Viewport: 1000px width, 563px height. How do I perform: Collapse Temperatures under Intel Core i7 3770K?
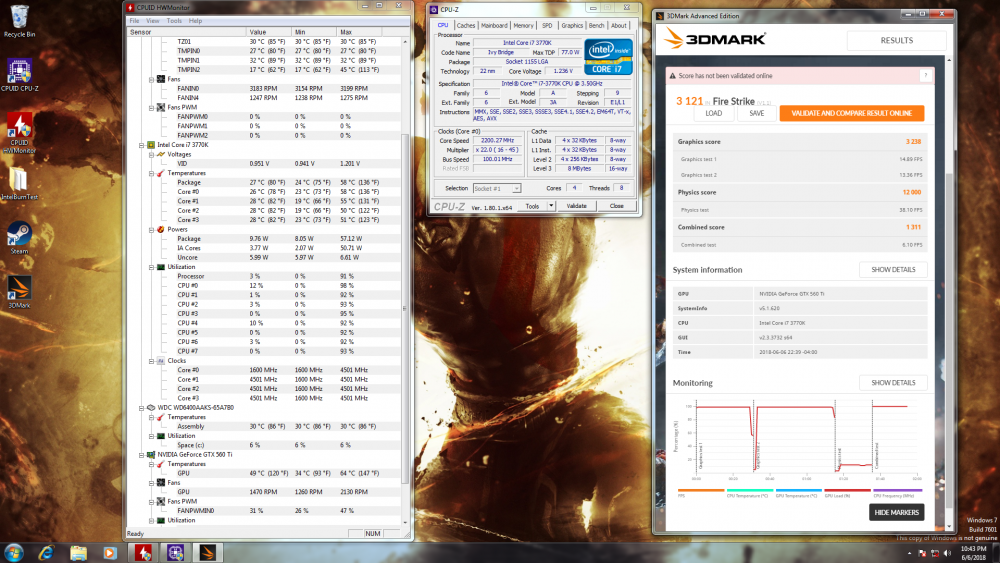pyautogui.click(x=152, y=173)
